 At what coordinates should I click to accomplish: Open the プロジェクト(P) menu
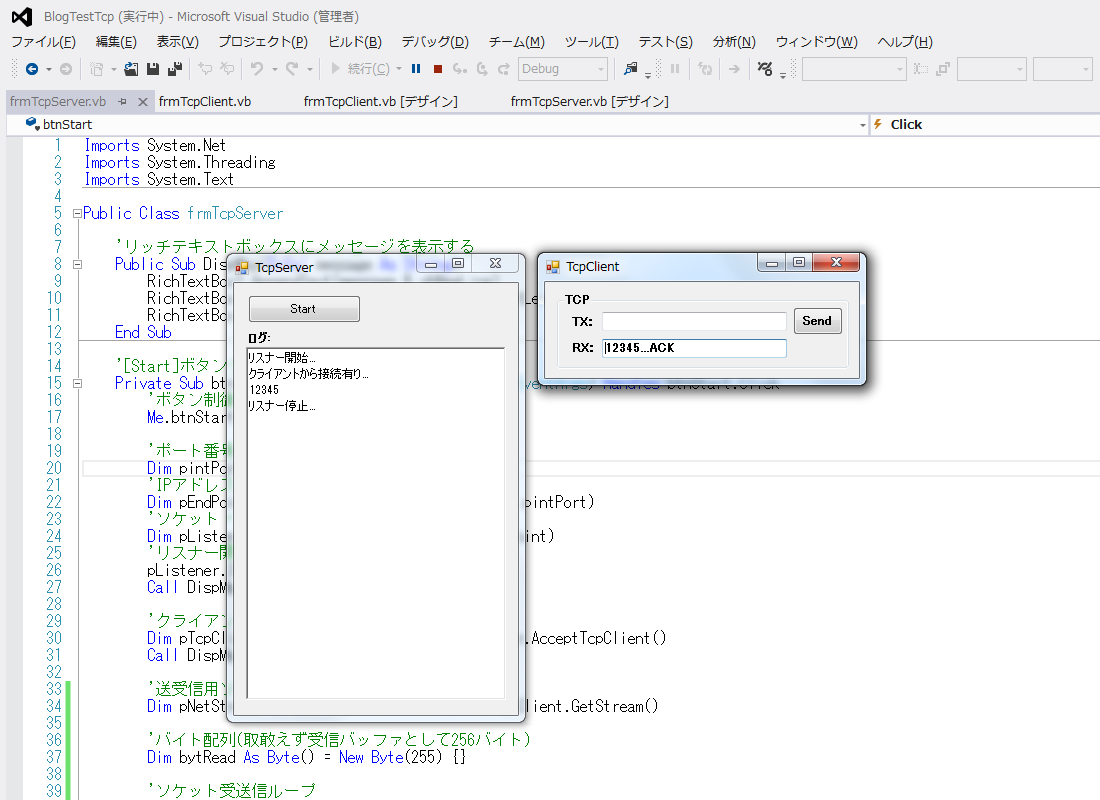point(263,41)
